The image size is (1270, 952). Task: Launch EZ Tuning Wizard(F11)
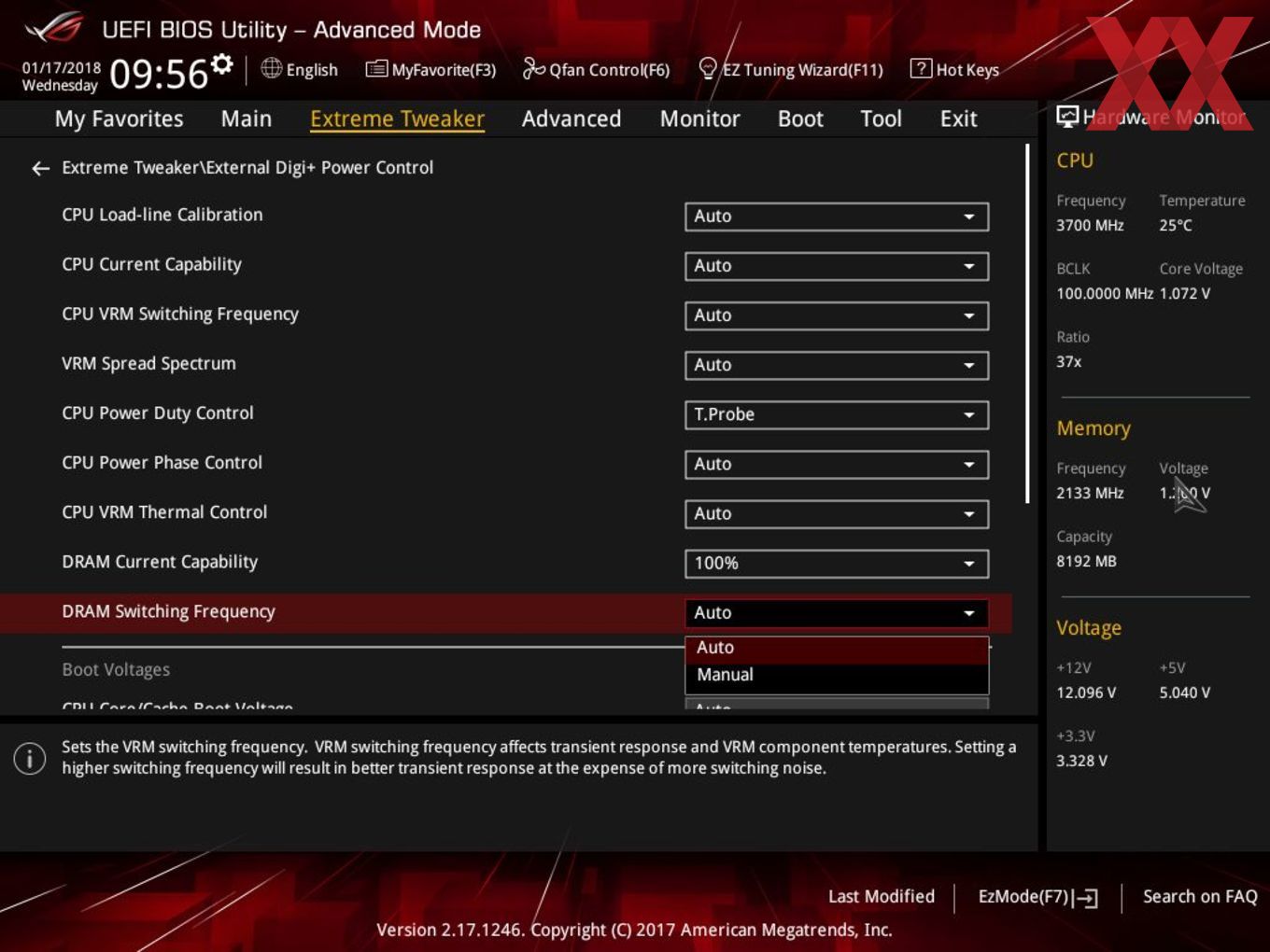791,69
